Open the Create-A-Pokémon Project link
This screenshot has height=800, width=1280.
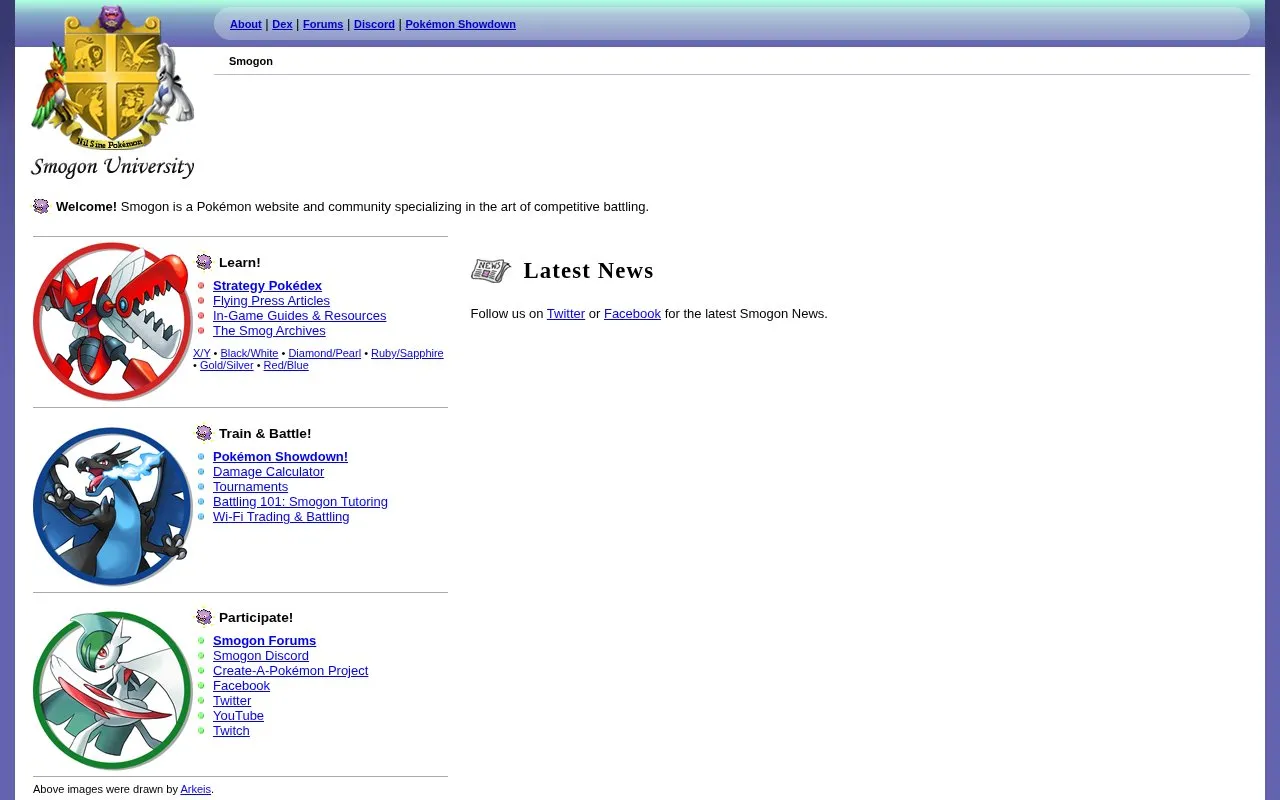click(290, 670)
